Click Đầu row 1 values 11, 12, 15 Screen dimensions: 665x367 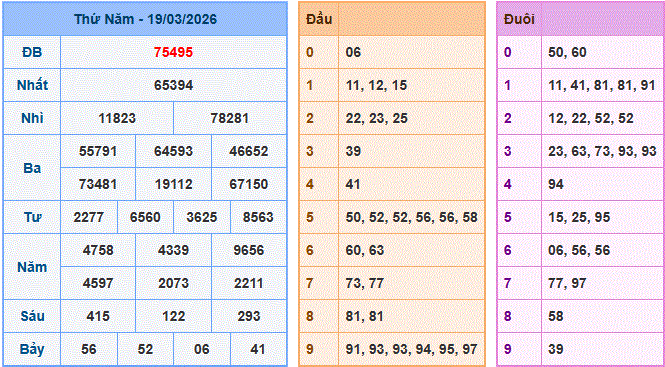coord(376,85)
